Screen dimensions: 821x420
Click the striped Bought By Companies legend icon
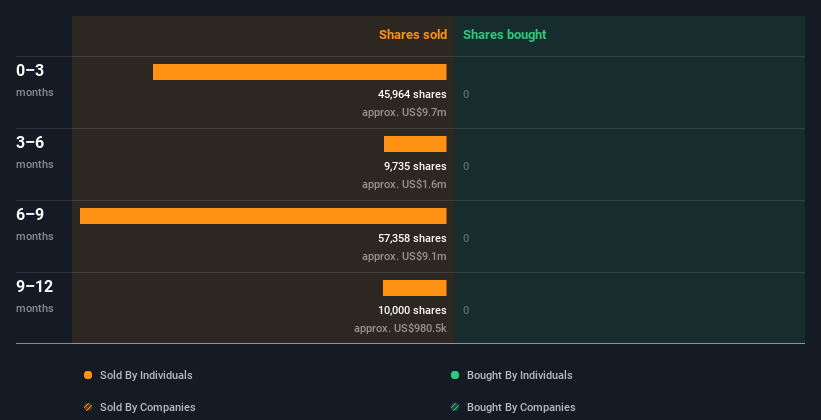click(455, 407)
